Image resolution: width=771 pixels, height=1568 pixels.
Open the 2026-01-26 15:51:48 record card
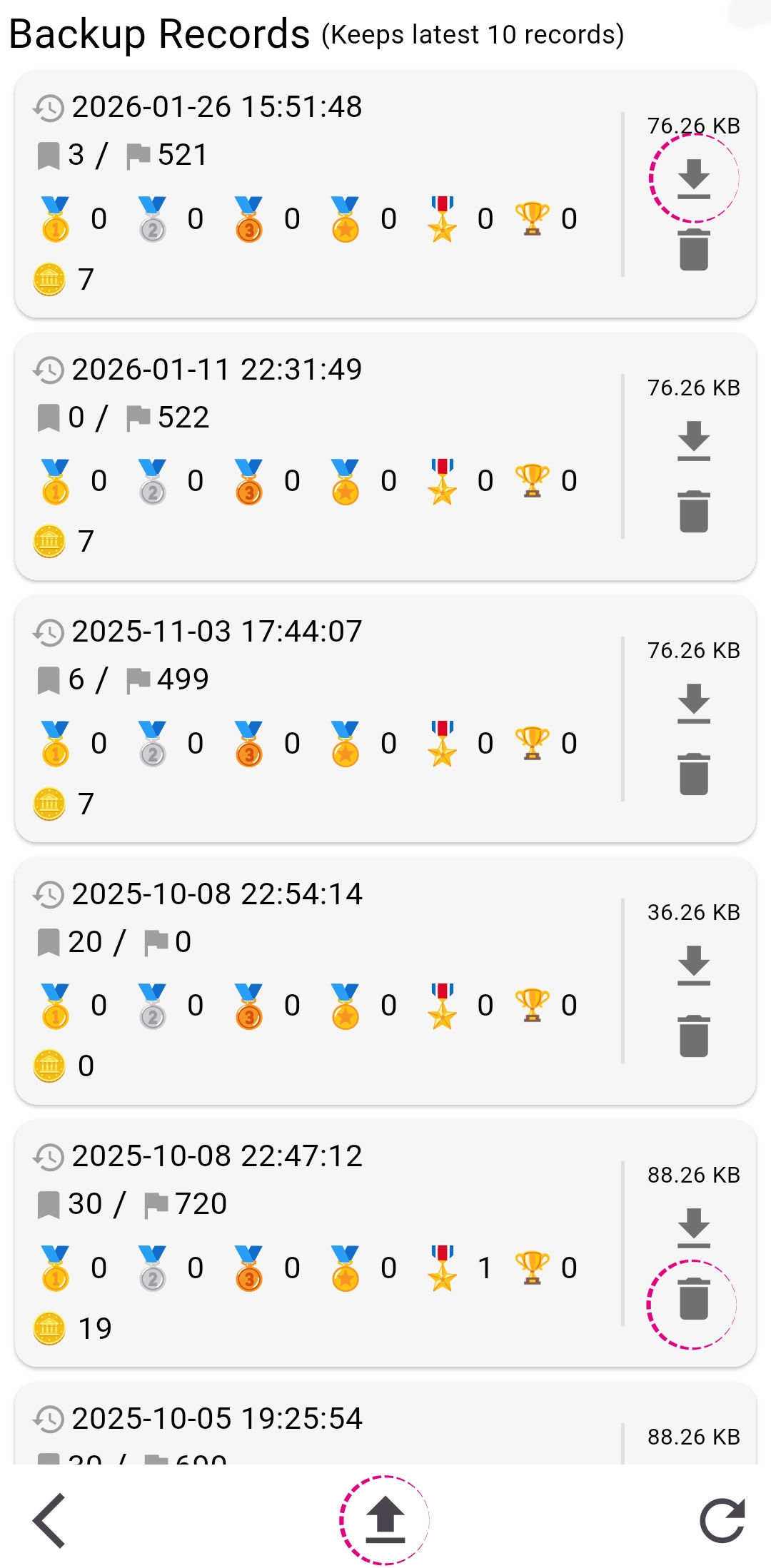point(314,193)
